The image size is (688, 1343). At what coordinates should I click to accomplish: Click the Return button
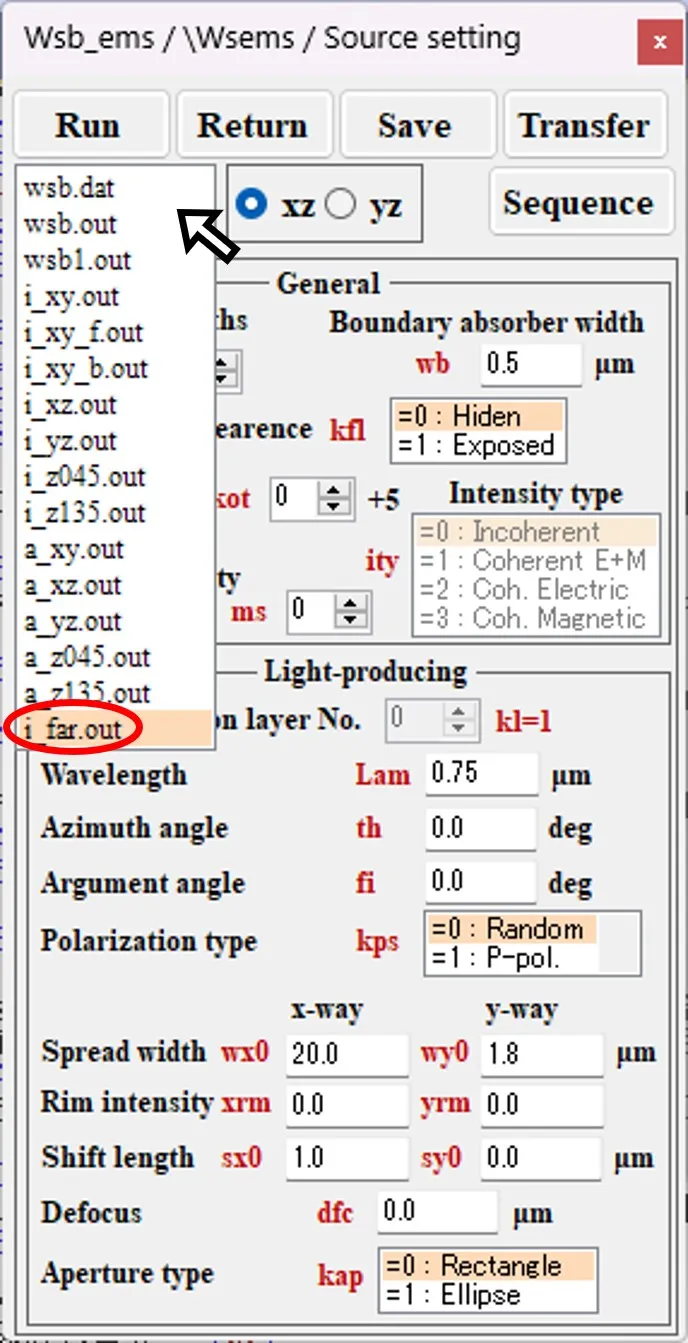coord(252,125)
